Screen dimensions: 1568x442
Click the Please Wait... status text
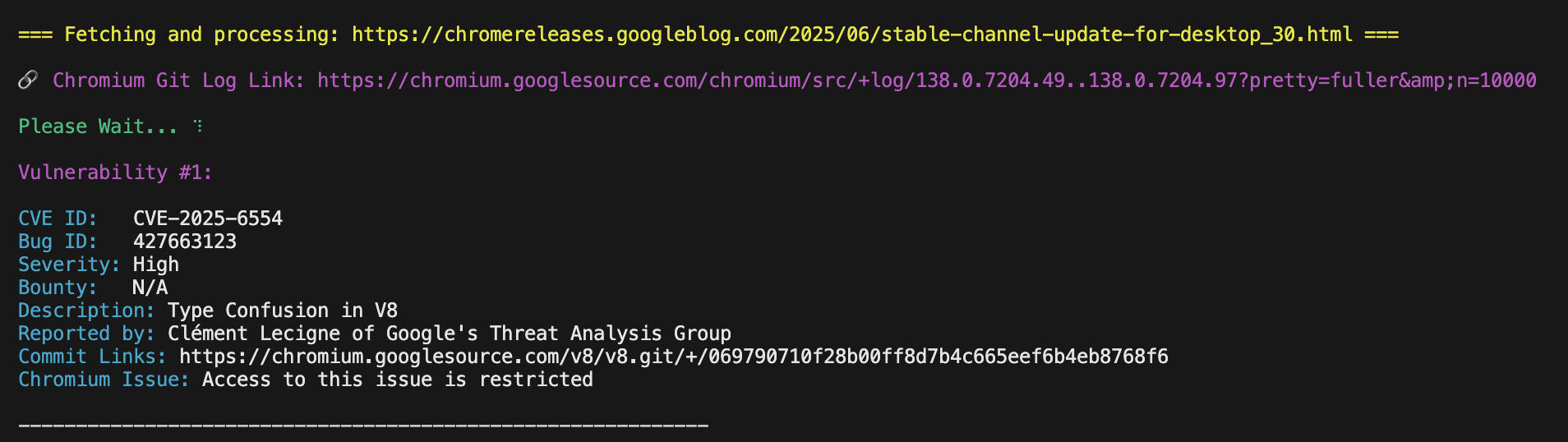(98, 127)
